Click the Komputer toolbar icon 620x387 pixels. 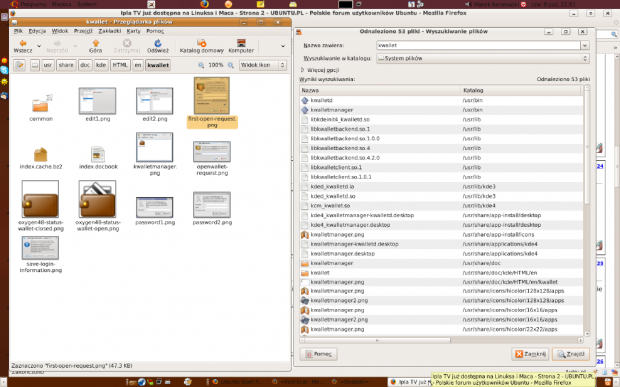241,43
